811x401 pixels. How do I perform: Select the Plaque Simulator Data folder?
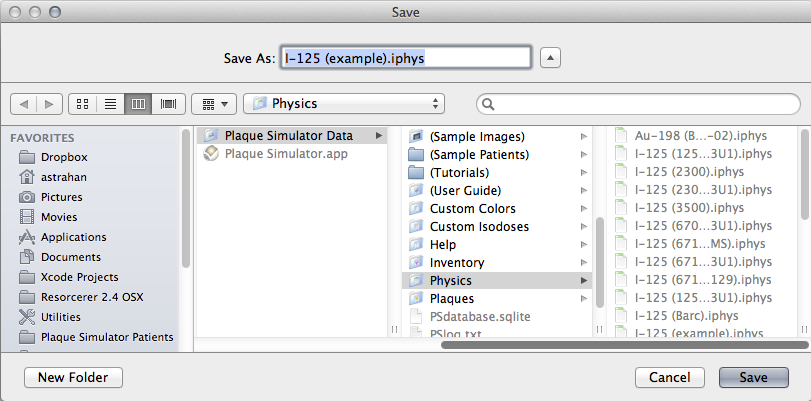(x=289, y=136)
